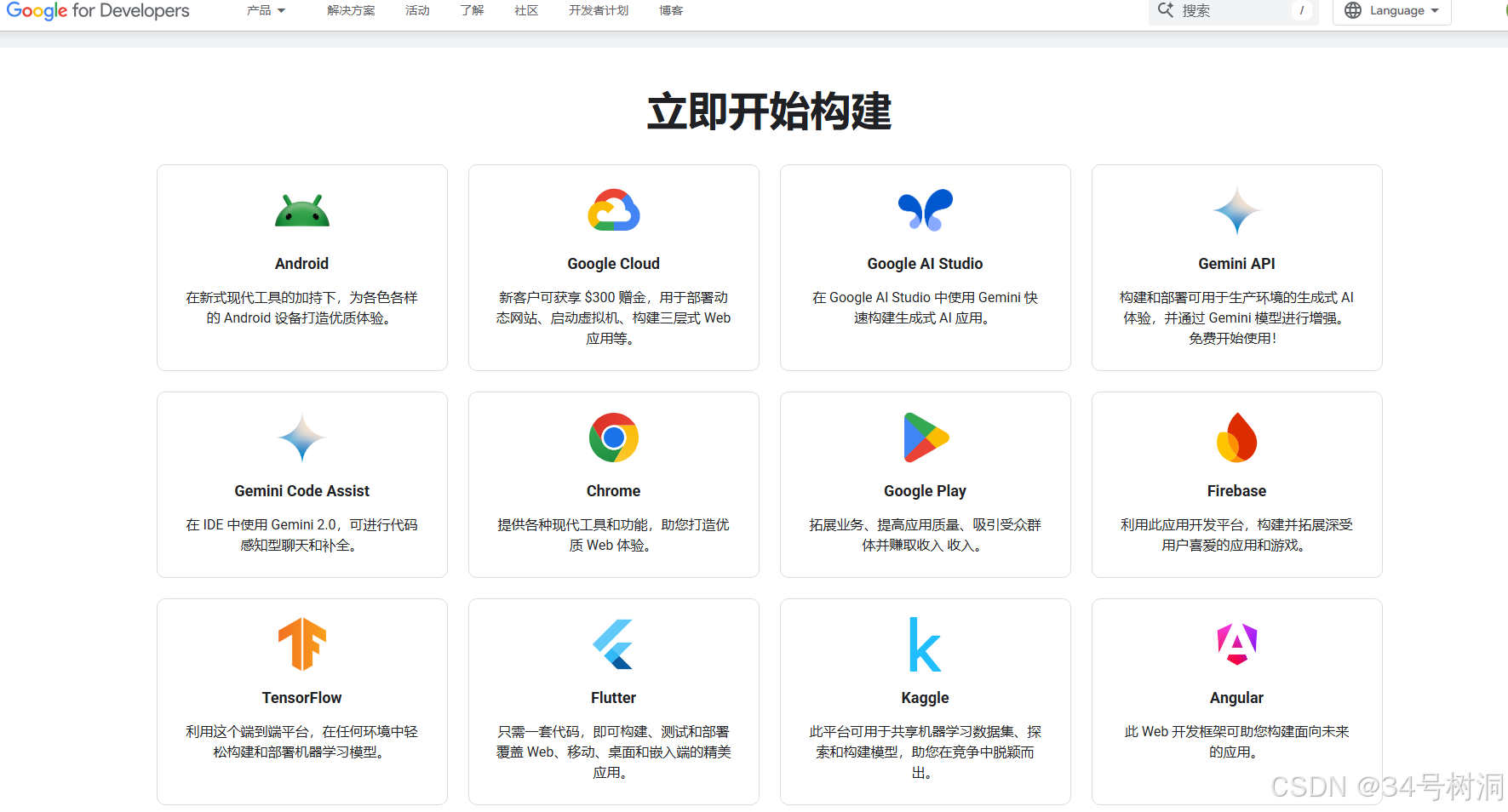This screenshot has width=1508, height=812.
Task: Click the 立即开始构建 heading
Action: tap(769, 112)
